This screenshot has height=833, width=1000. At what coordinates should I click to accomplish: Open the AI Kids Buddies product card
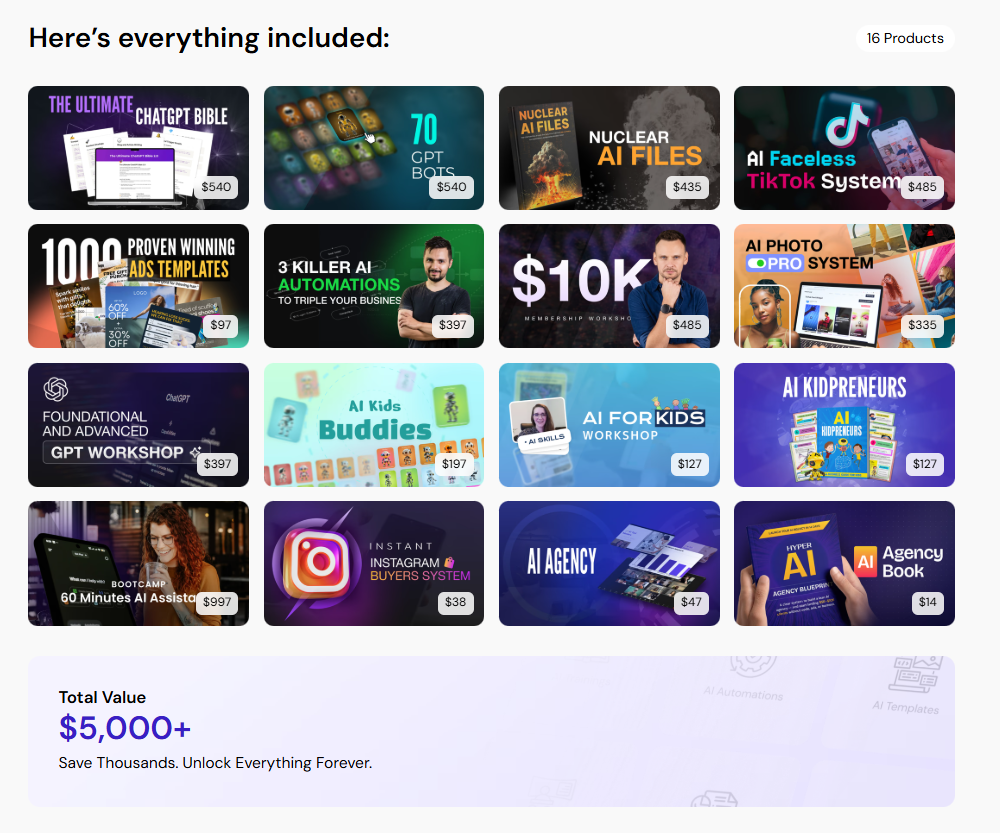pos(374,425)
